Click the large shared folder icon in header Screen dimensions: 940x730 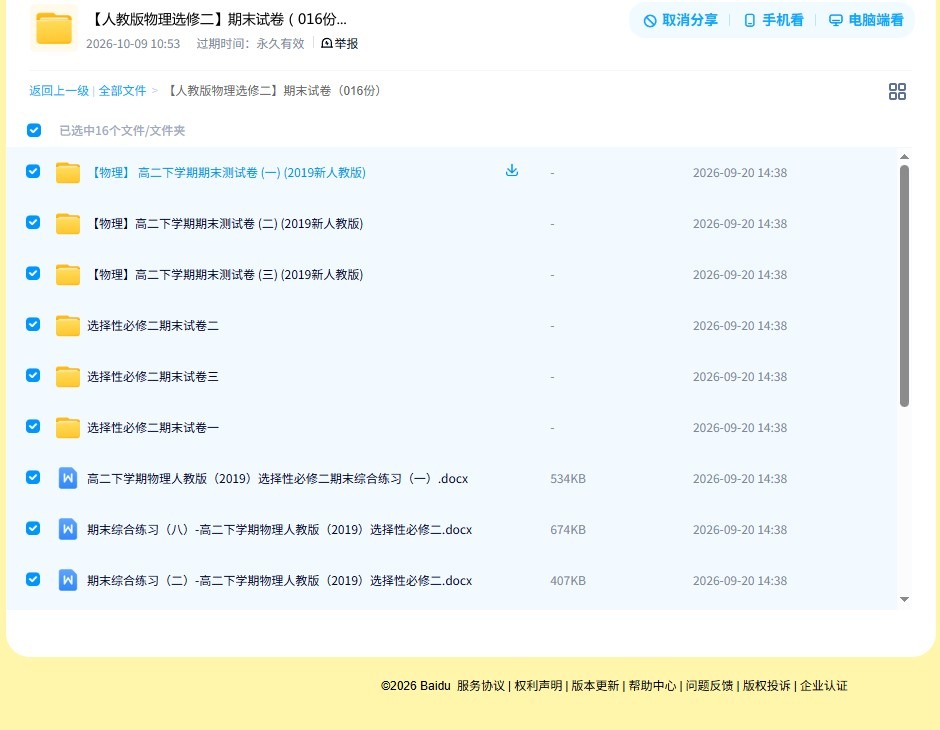(53, 28)
